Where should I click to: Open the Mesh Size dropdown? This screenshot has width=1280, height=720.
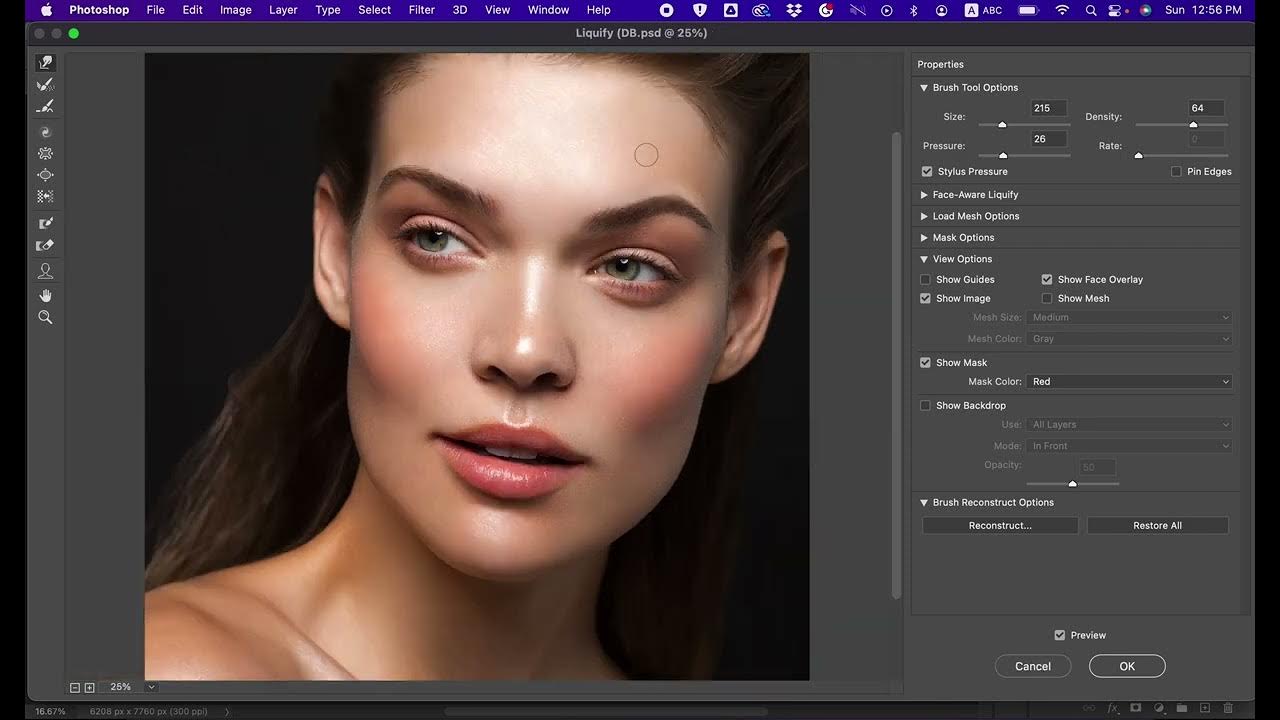[x=1129, y=317]
